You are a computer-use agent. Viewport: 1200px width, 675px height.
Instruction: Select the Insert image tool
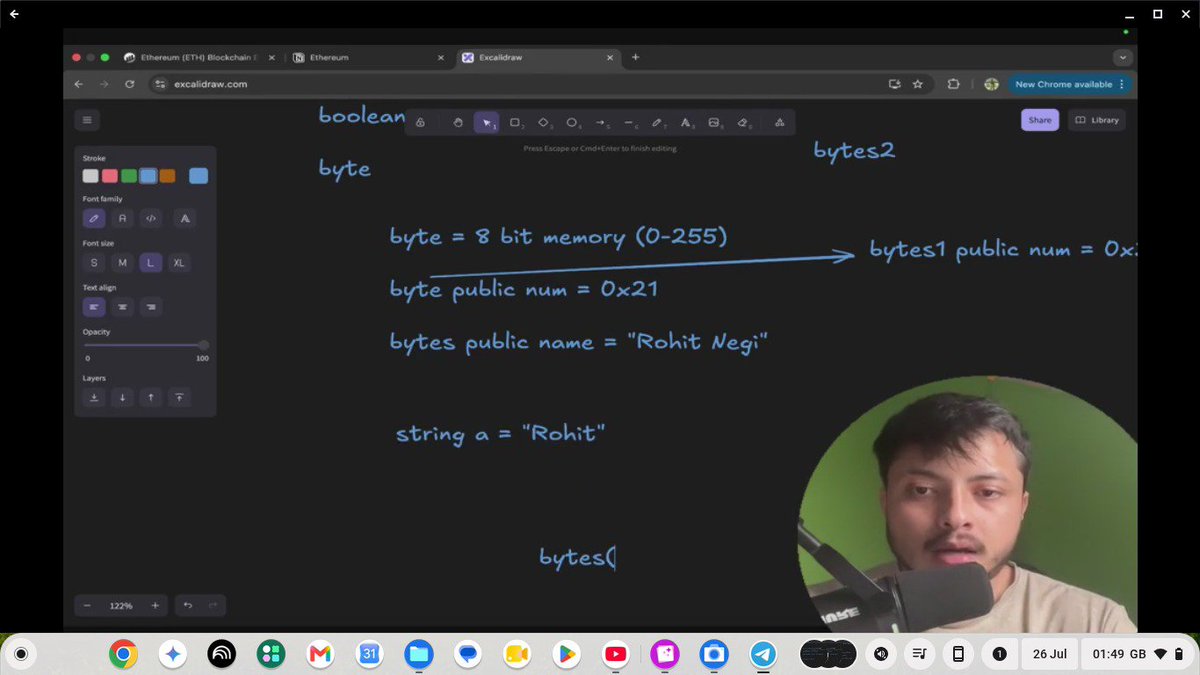(715, 123)
